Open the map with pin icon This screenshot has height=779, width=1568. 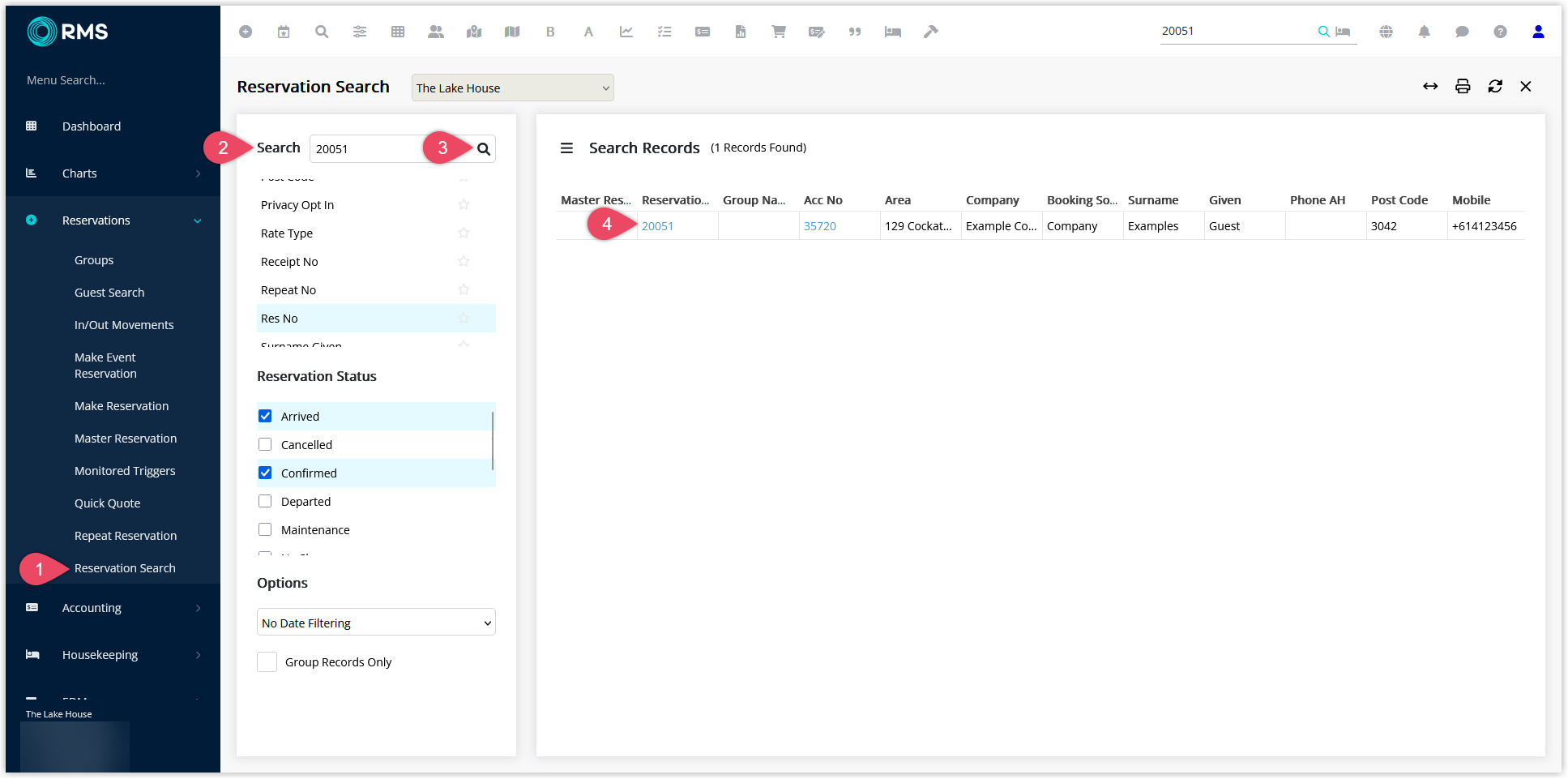pos(474,32)
